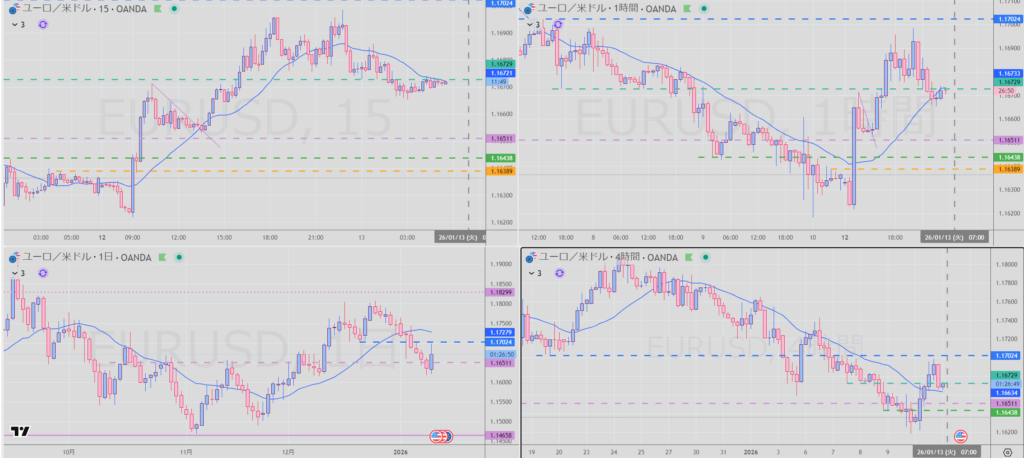Screen dimensions: 1024x458
Task: Click the US economic event flag on daily chart
Action: coord(441,436)
